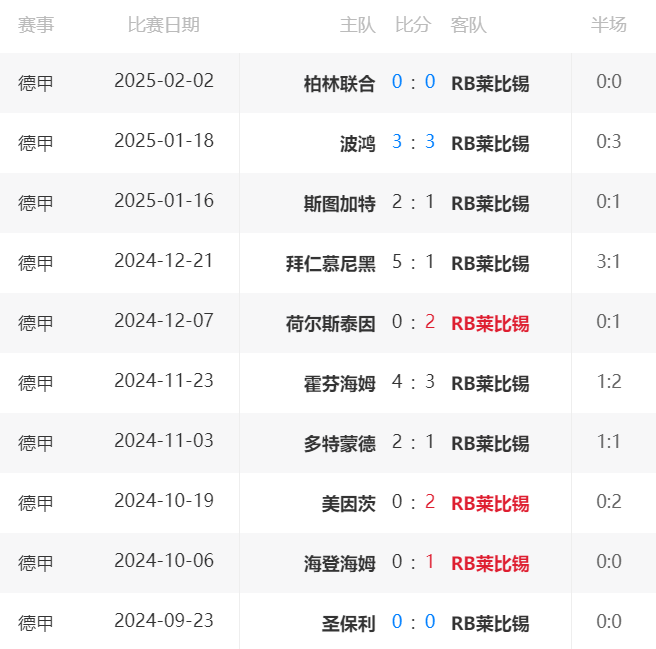Click the 比赛日期 column header

pyautogui.click(x=164, y=25)
